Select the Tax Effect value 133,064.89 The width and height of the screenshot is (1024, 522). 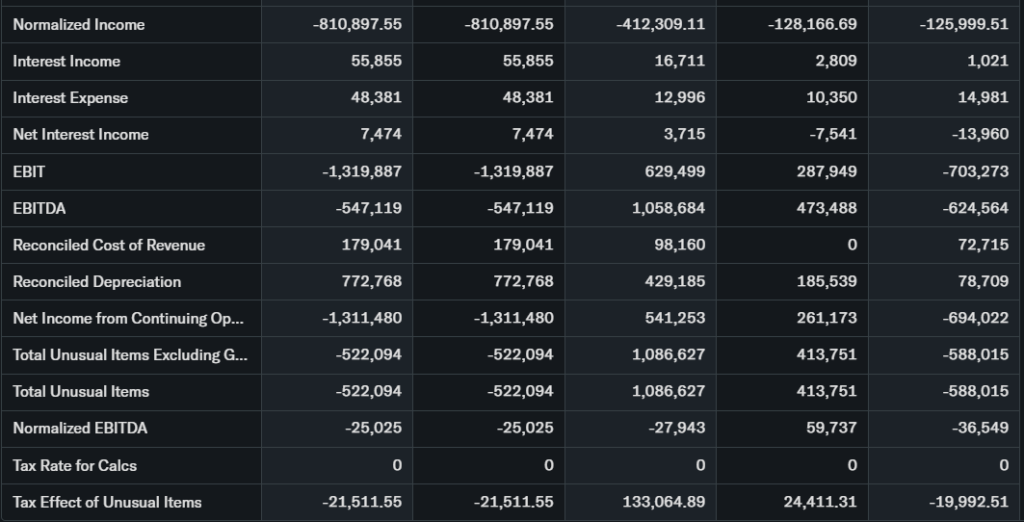[662, 502]
